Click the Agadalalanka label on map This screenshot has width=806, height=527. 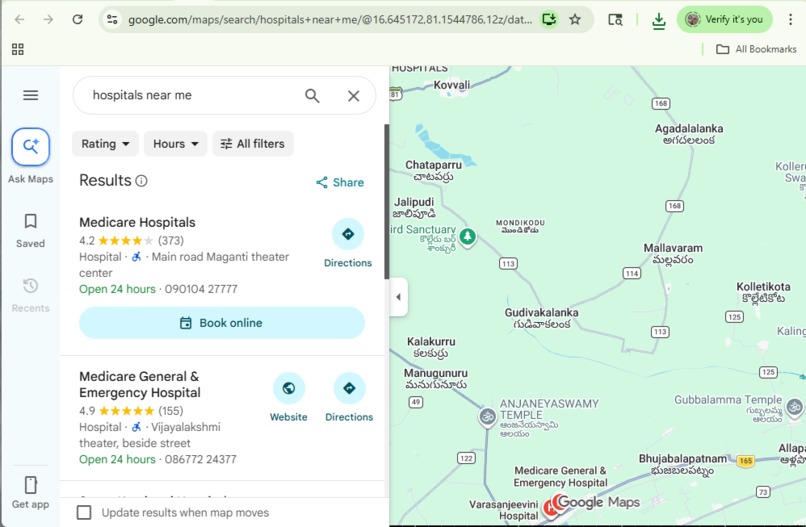coord(689,134)
